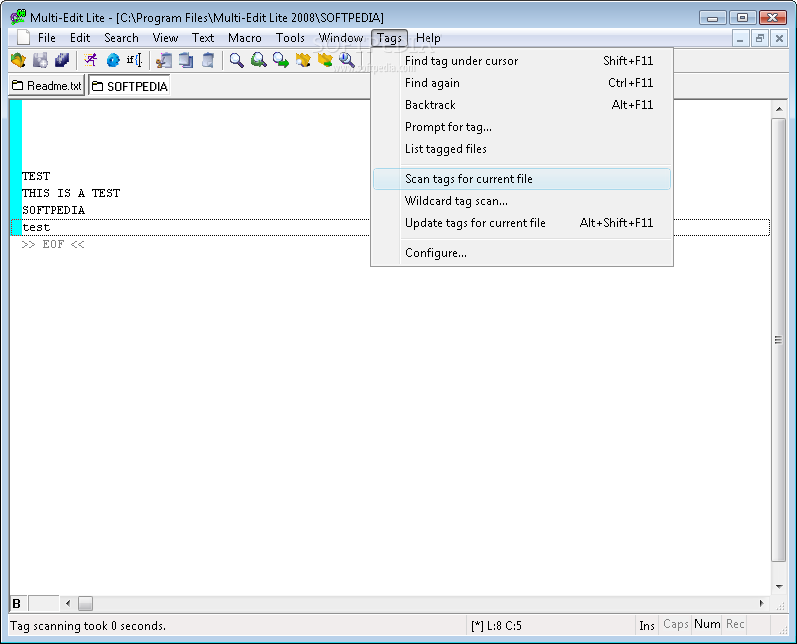Click the running man execute icon
The image size is (797, 644).
pos(90,60)
